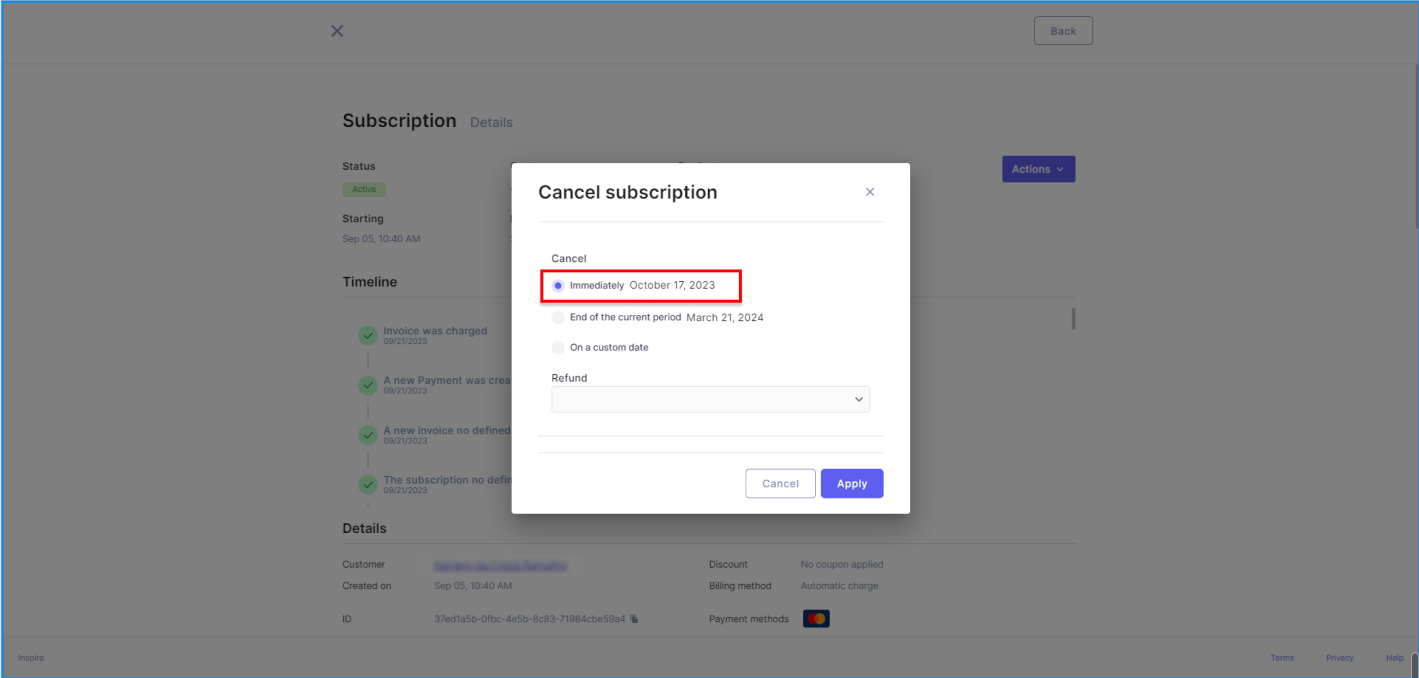Close the Cancel subscription dialog with X
Screen dimensions: 1419x678
[869, 192]
